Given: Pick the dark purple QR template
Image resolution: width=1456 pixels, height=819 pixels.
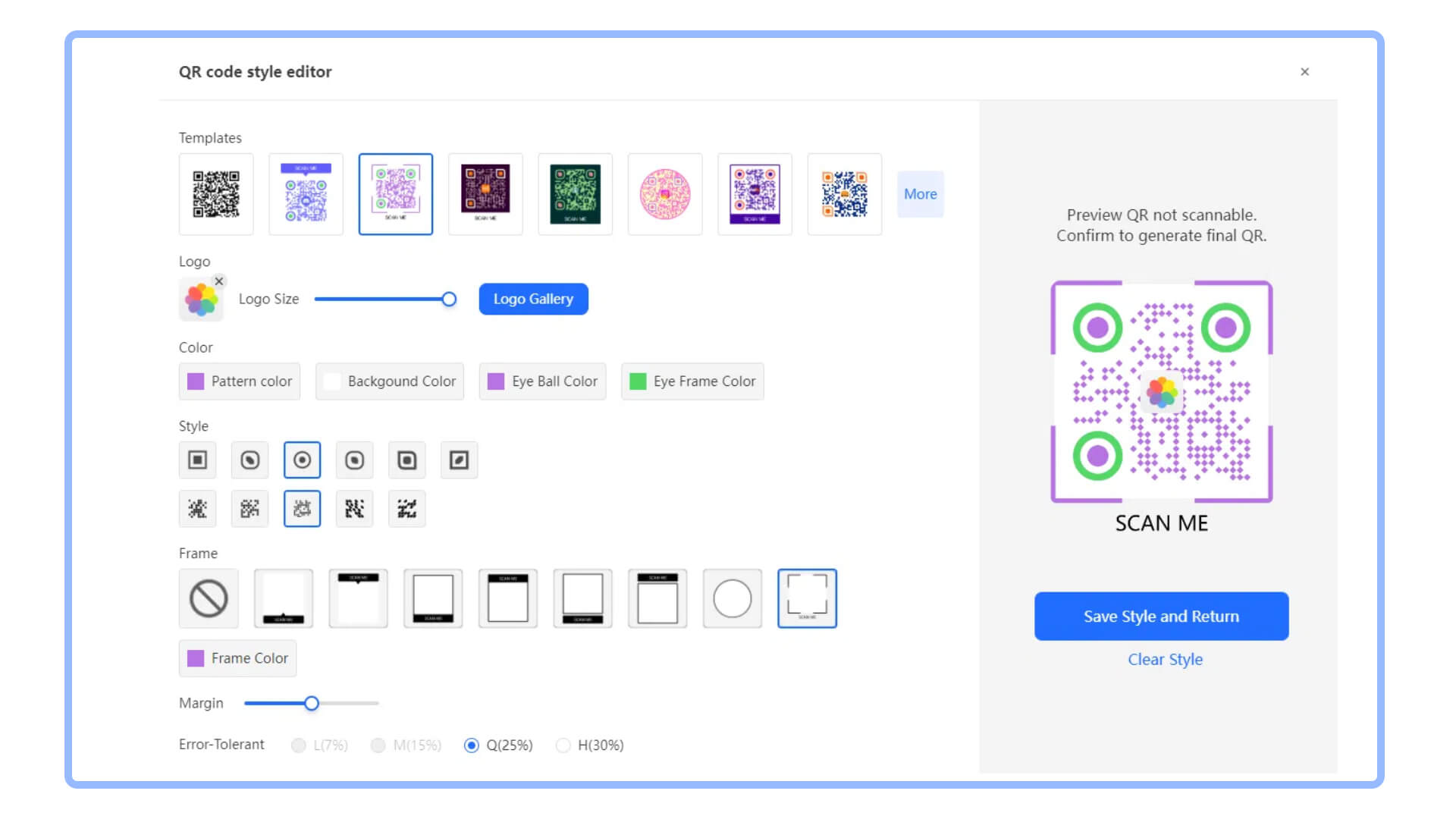Looking at the screenshot, I should (485, 194).
